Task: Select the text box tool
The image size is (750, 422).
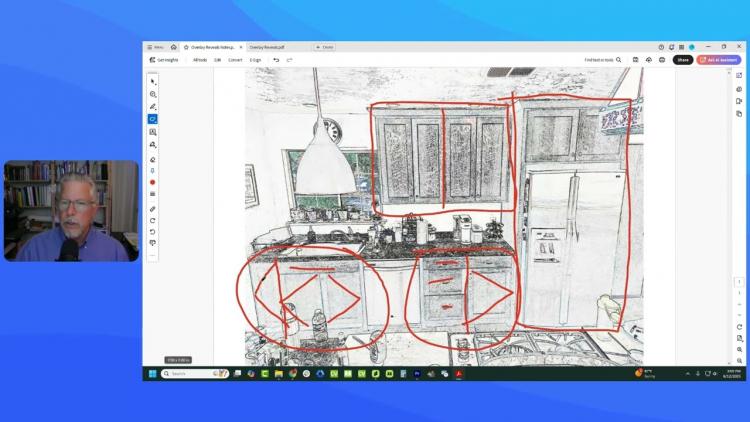Action: [x=153, y=132]
